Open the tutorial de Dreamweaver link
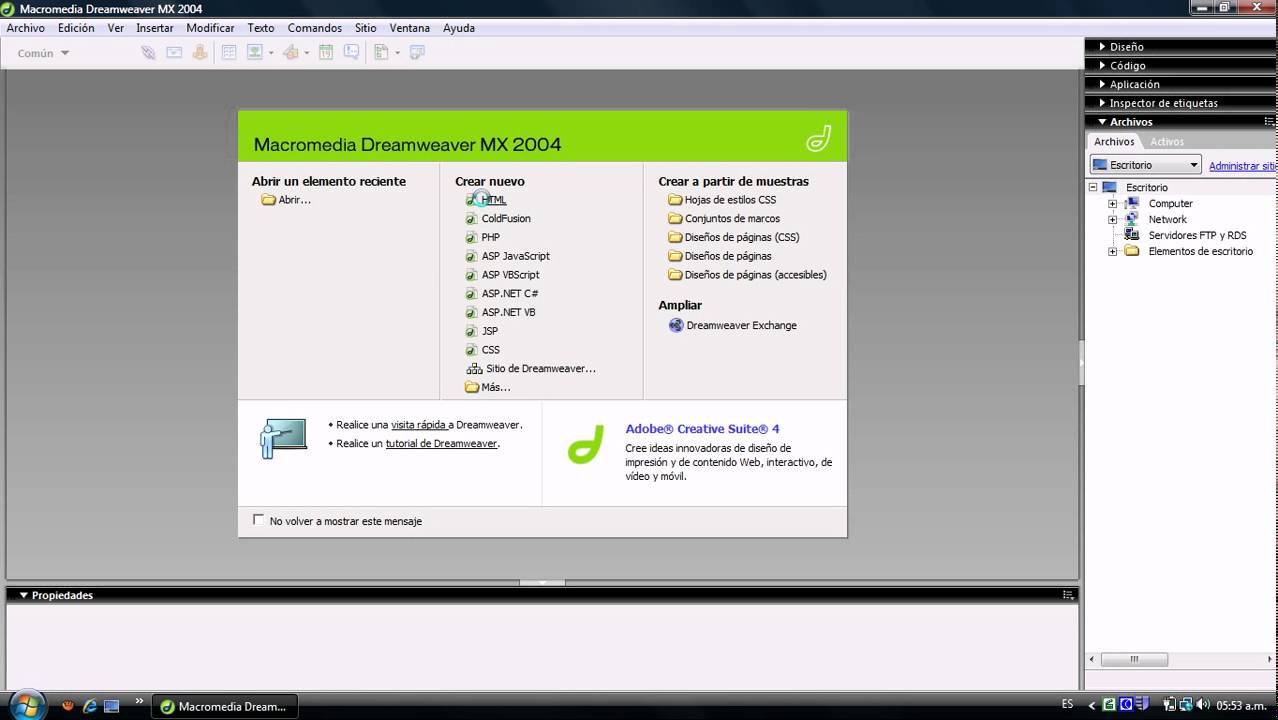 [441, 444]
